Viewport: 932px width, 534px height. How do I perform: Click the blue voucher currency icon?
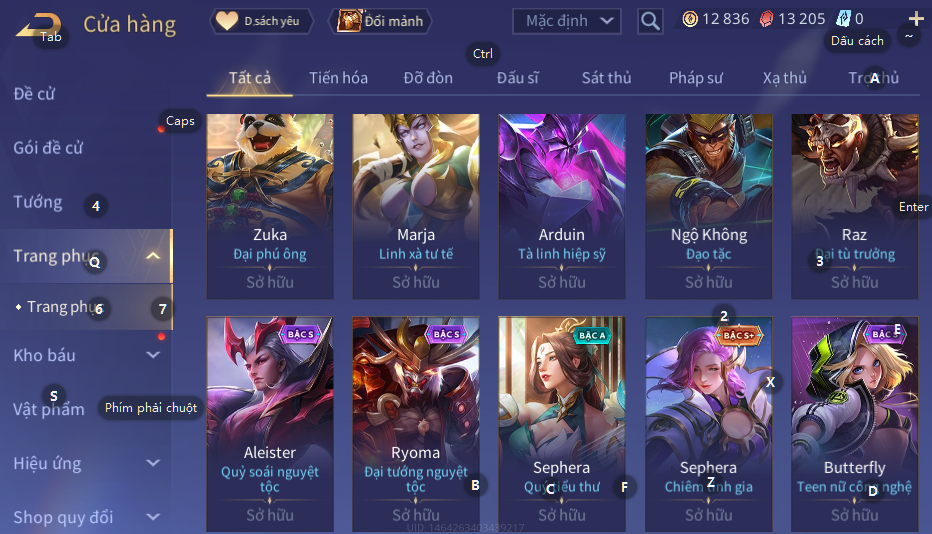pos(843,19)
